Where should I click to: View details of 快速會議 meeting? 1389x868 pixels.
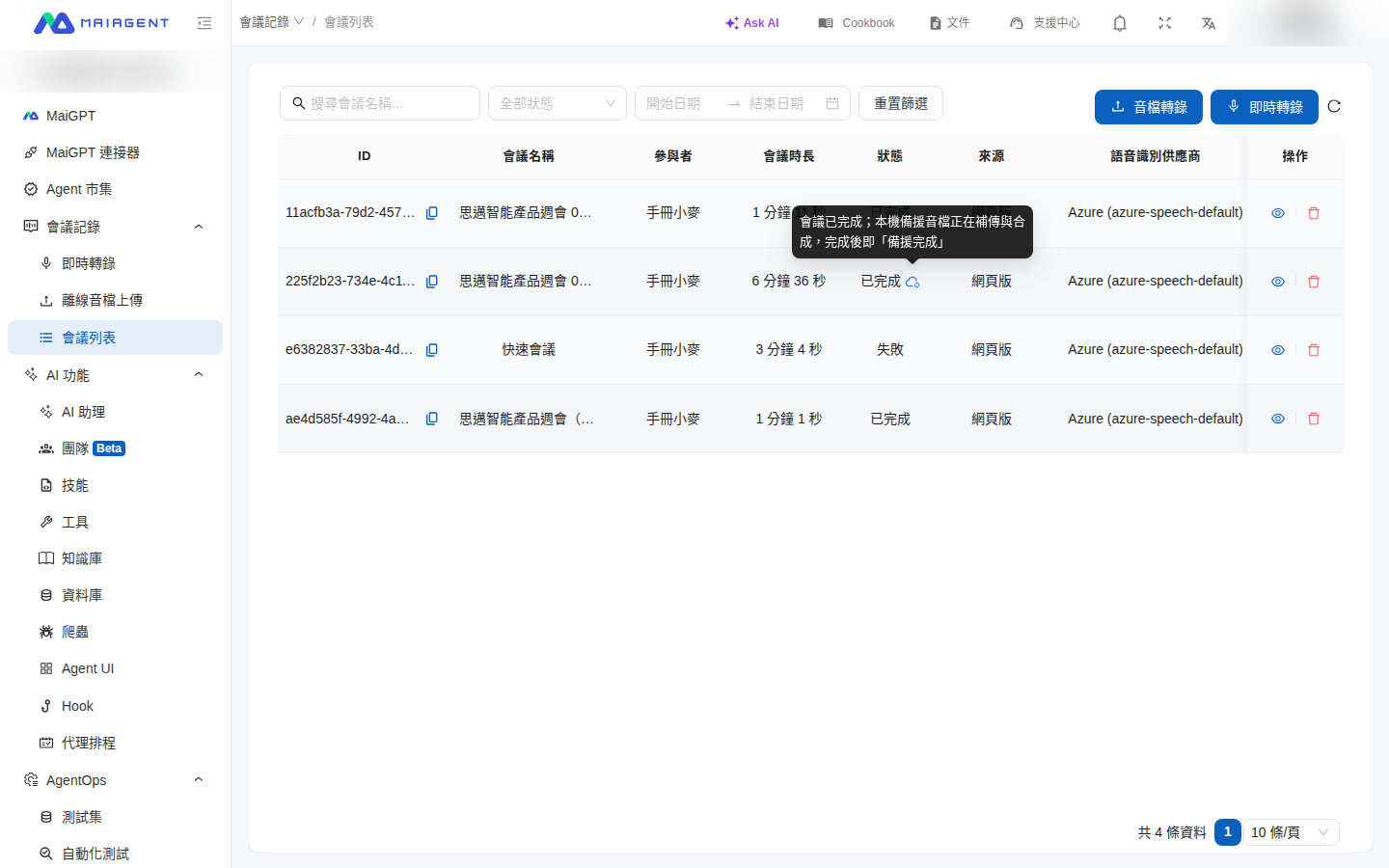click(x=1278, y=350)
